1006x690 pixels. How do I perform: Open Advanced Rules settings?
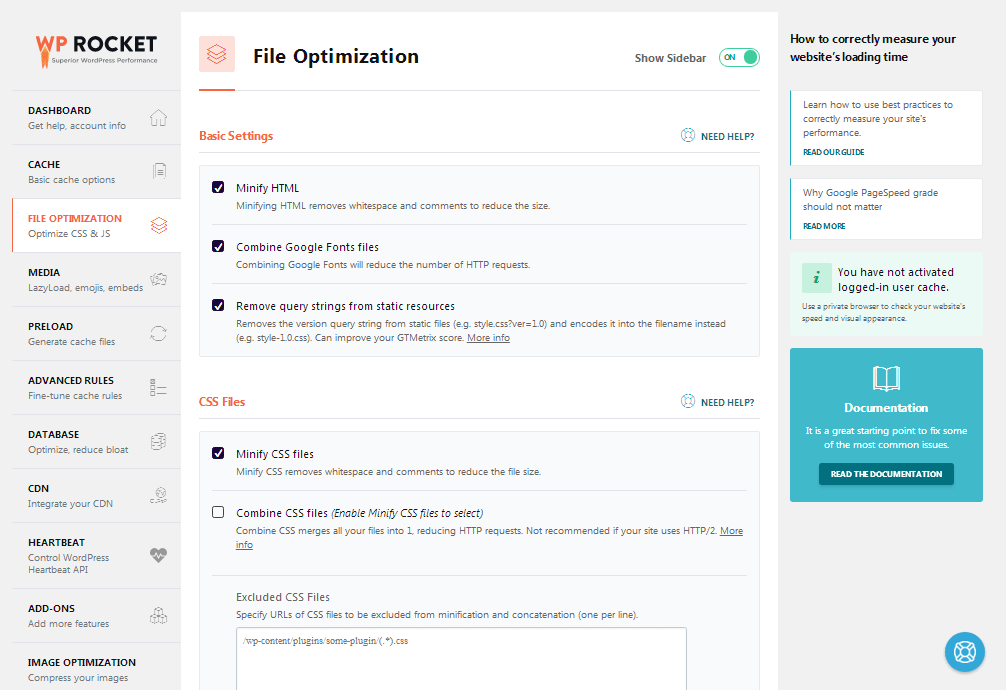(96, 388)
